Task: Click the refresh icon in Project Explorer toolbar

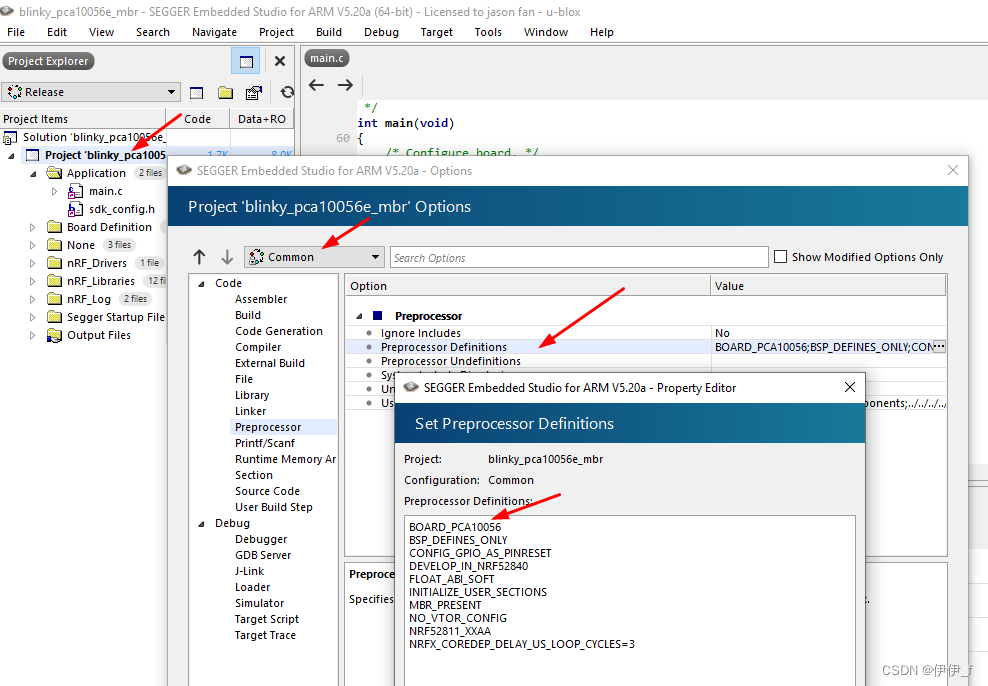Action: click(287, 92)
